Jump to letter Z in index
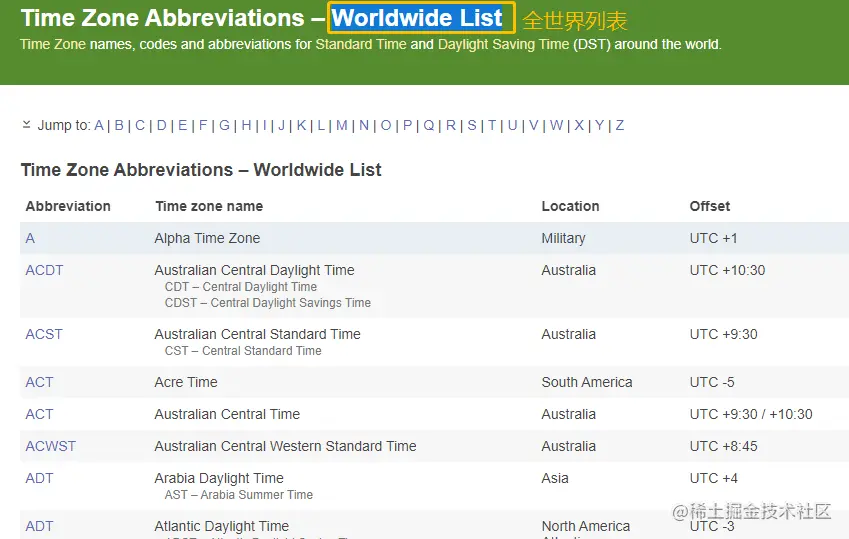The height and width of the screenshot is (539, 849). point(619,126)
